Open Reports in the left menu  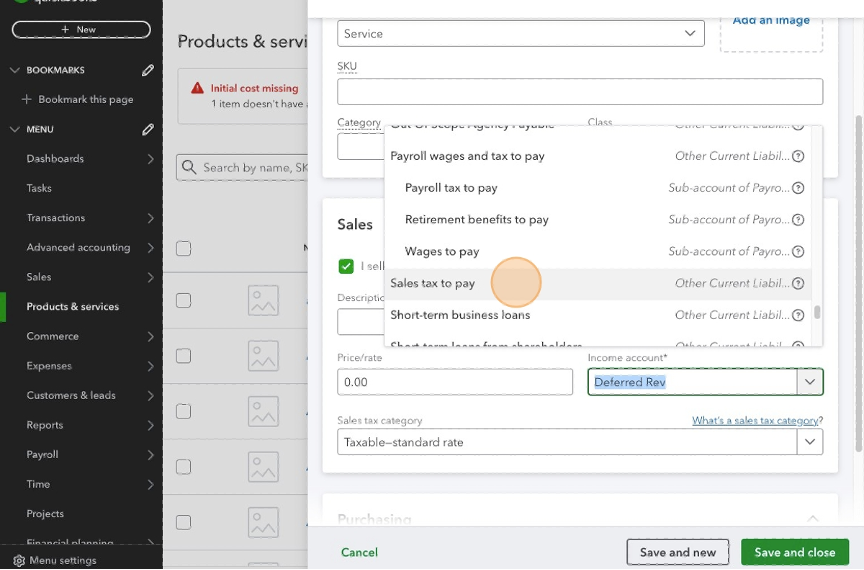pyautogui.click(x=45, y=425)
